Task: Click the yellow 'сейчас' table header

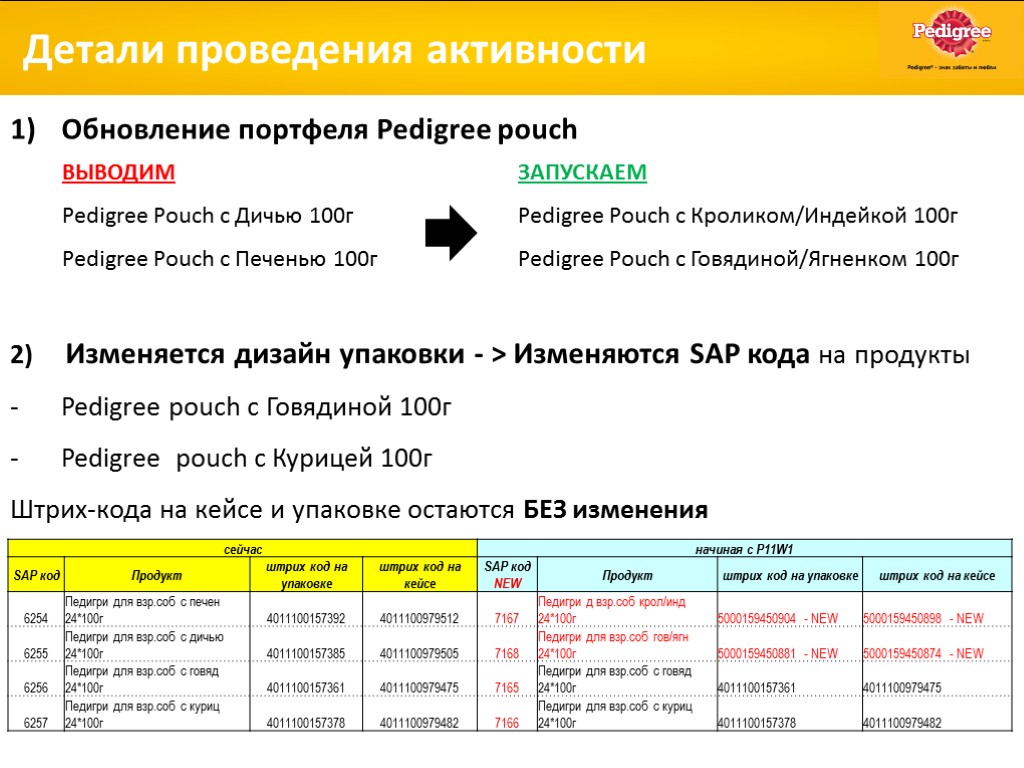Action: point(242,549)
